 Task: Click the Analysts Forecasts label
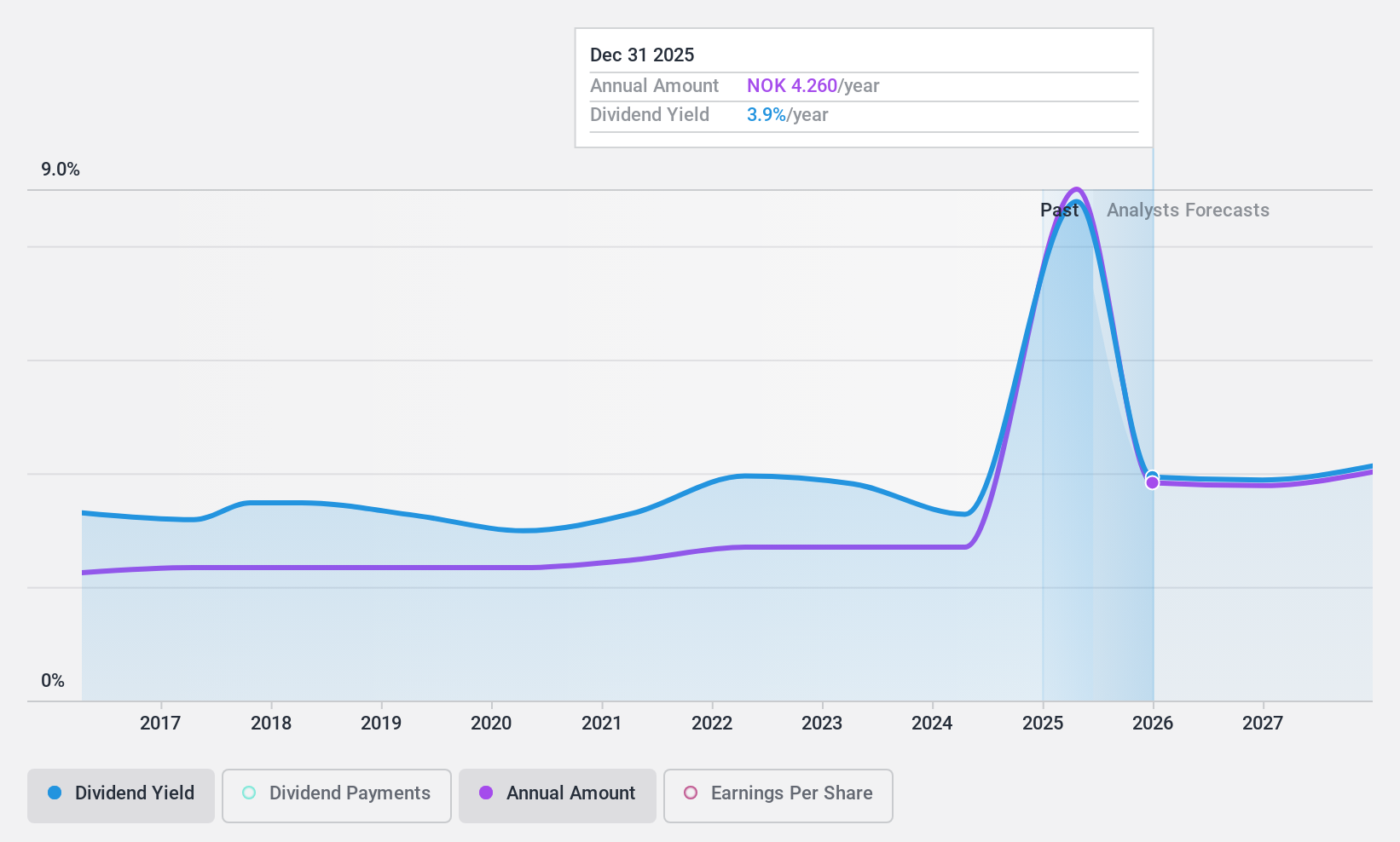[x=1188, y=210]
